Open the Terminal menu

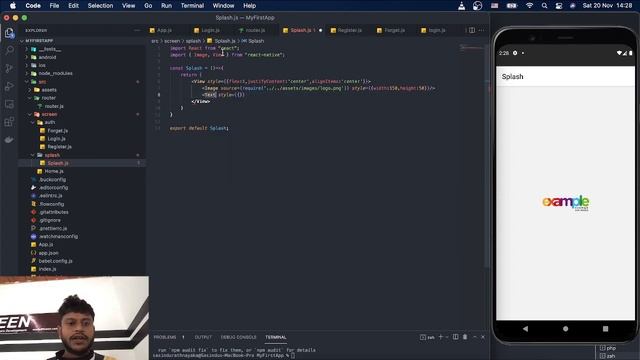tap(192, 6)
